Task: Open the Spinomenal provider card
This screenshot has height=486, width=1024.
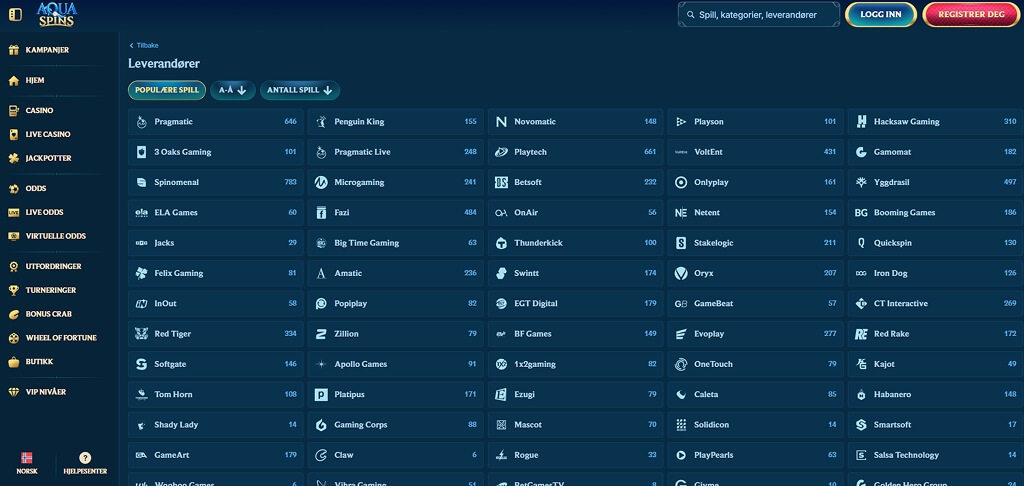Action: tap(216, 182)
